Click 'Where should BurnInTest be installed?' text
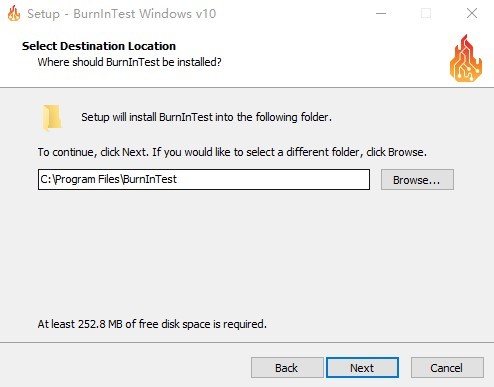 point(129,62)
